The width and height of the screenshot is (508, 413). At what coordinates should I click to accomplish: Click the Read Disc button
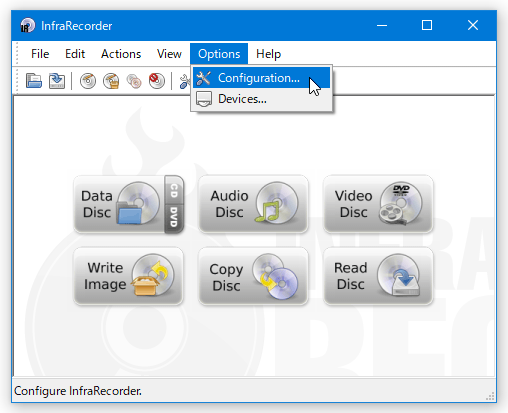[378, 276]
